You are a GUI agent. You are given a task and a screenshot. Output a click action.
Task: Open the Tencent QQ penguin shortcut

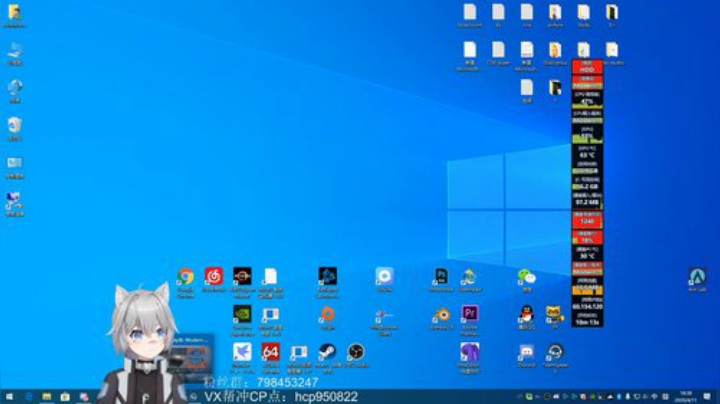point(526,314)
